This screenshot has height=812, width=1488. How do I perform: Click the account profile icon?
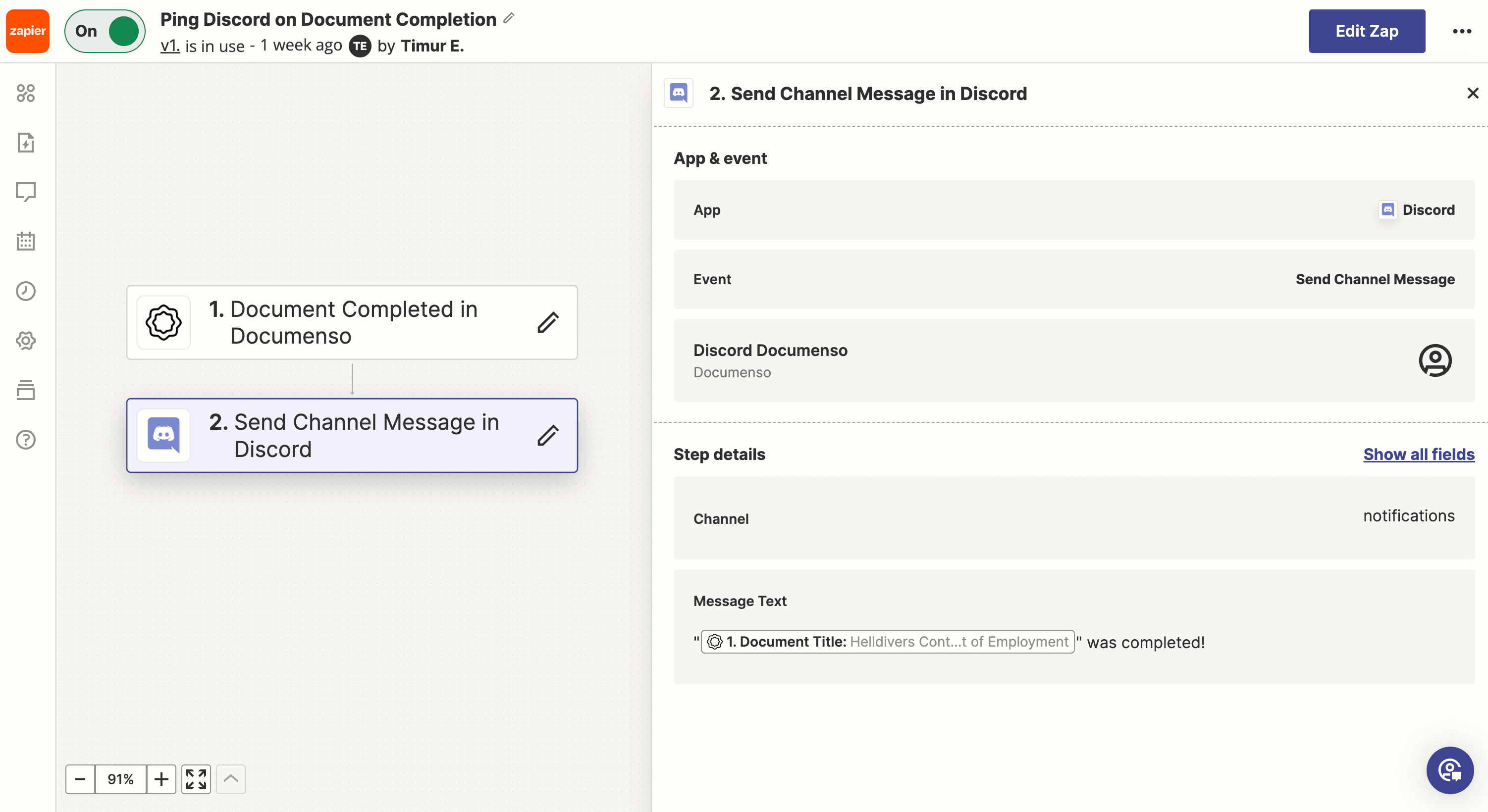pyautogui.click(x=1435, y=360)
